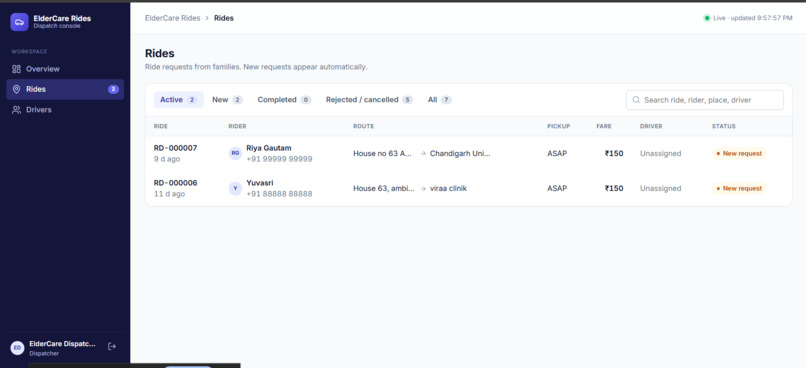
Task: Click rider name Riya Gautam
Action: (269, 148)
